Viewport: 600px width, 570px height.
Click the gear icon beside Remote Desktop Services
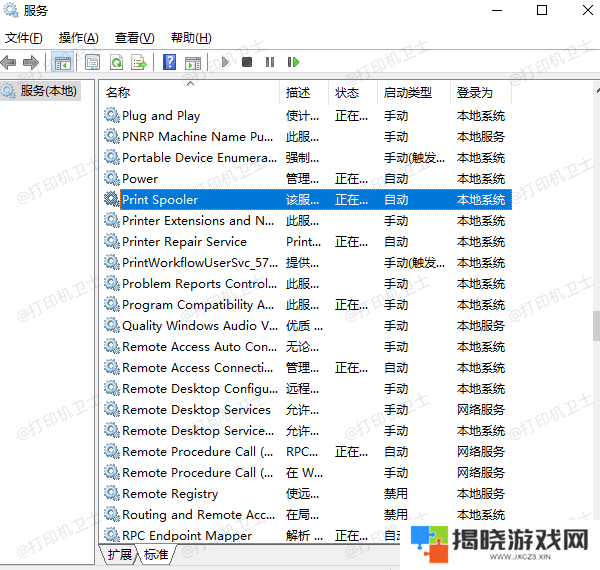(x=112, y=409)
